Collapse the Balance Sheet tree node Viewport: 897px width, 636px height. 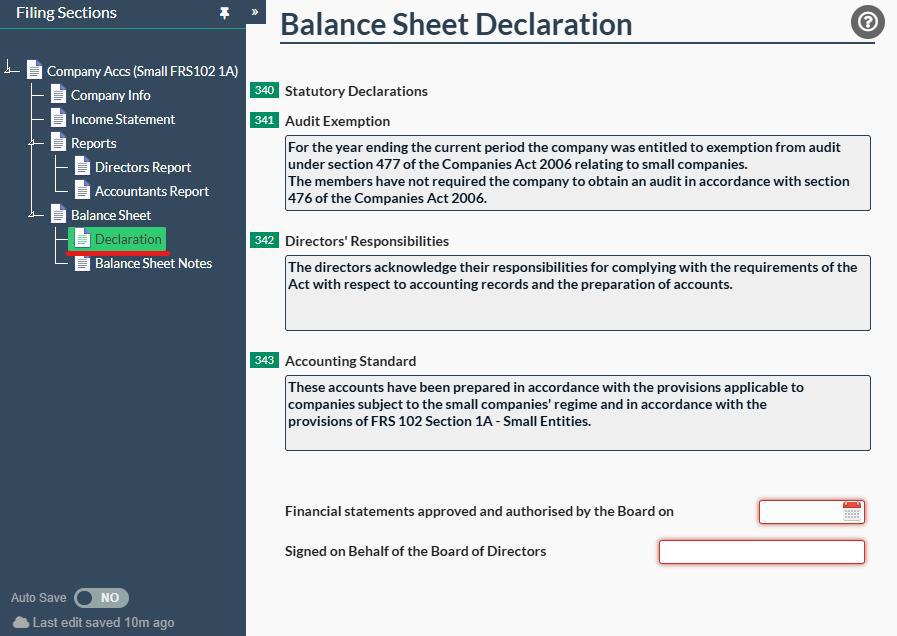(x=31, y=214)
